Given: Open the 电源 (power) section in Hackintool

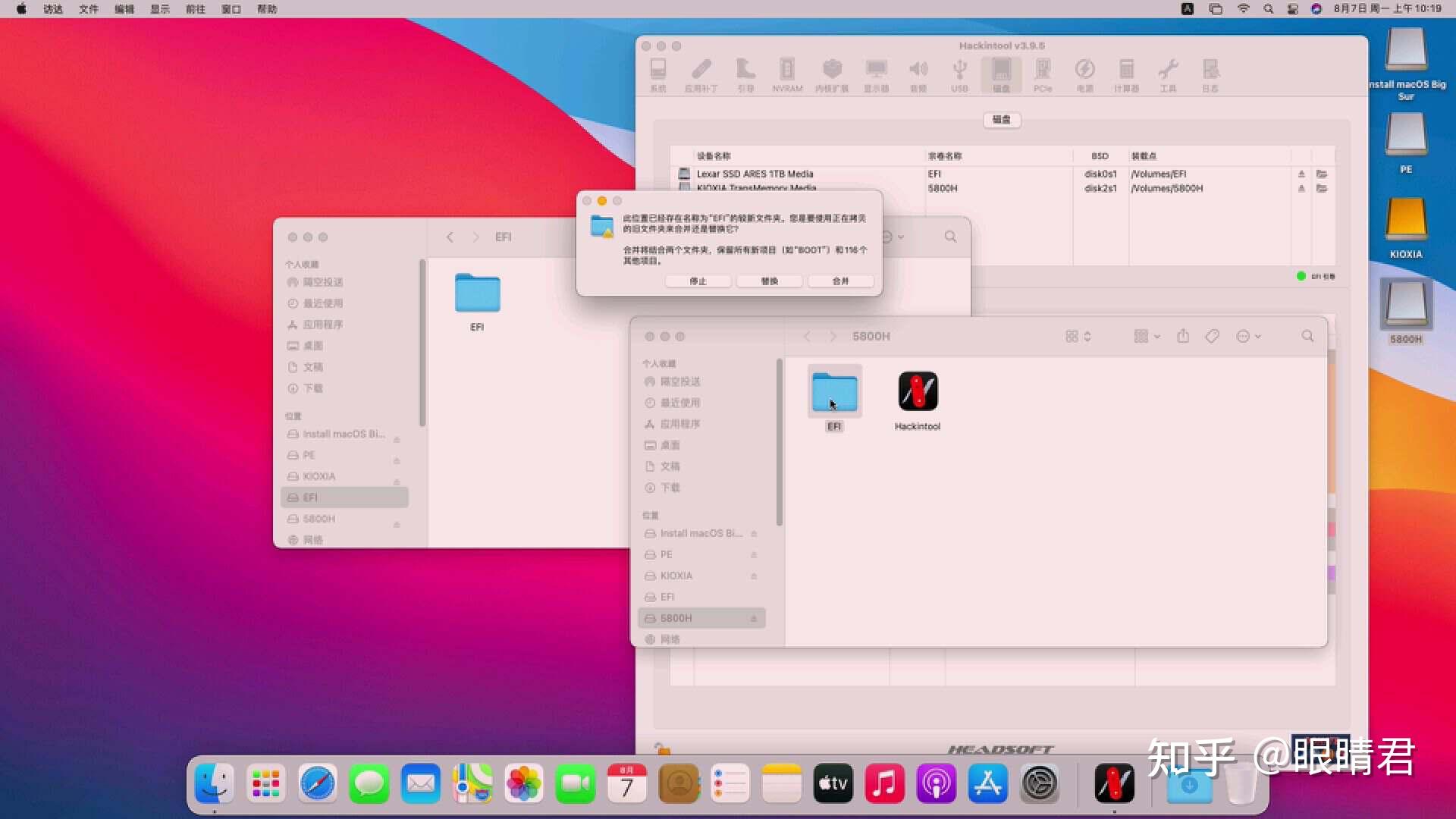Looking at the screenshot, I should point(1084,74).
